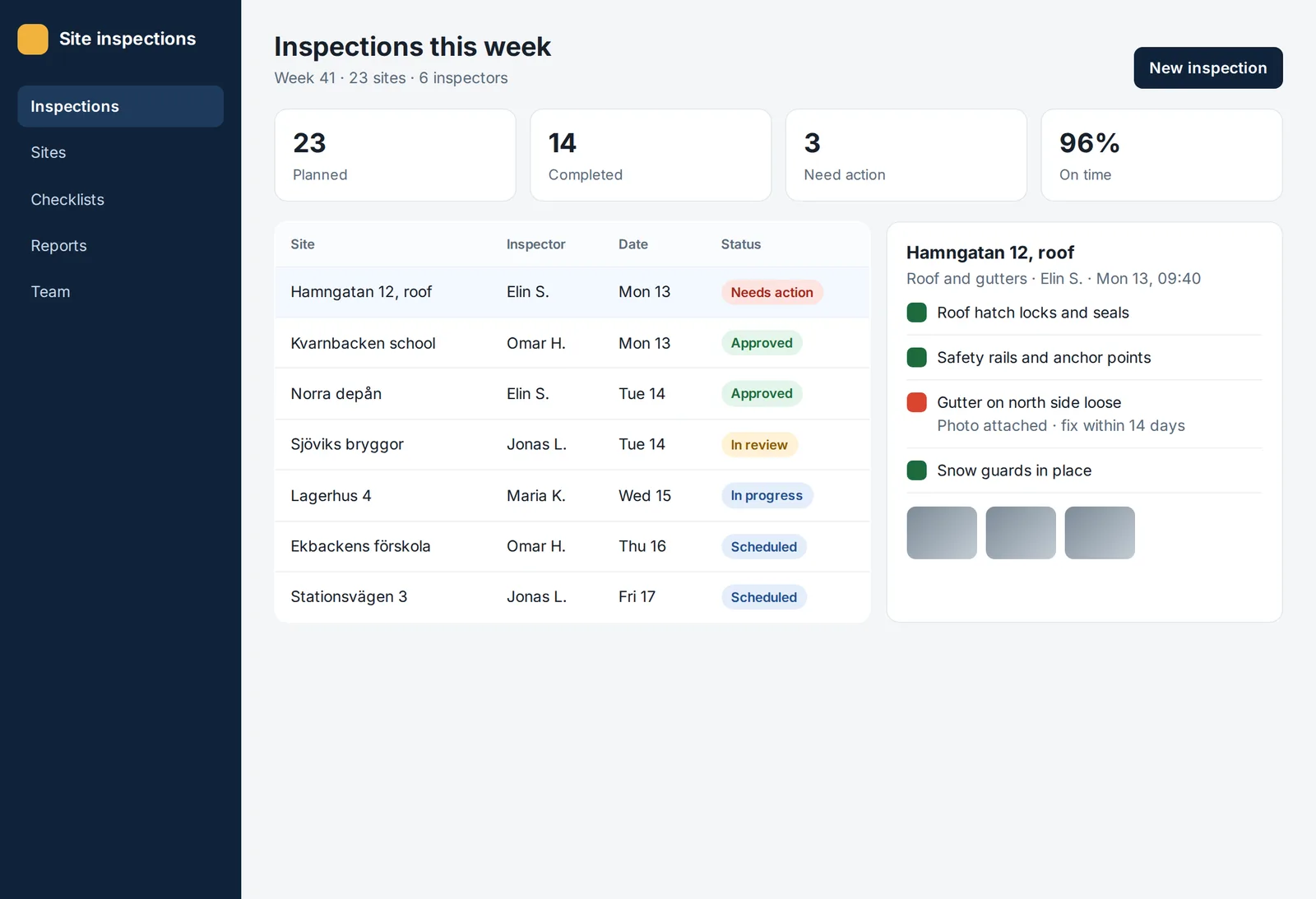
Task: Click the Wed 15 date cell
Action: [645, 495]
